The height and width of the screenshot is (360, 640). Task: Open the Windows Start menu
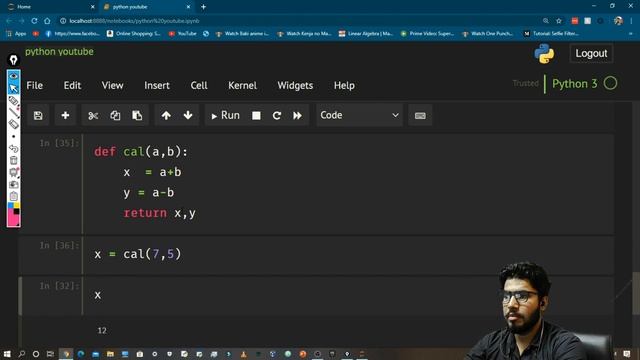(x=7, y=354)
